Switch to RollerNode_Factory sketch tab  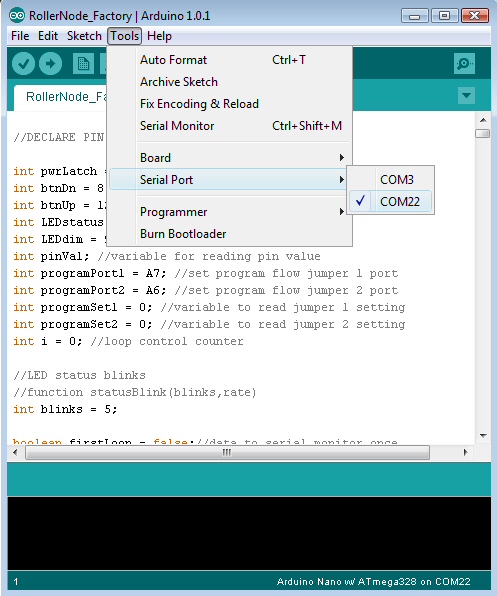pos(61,97)
